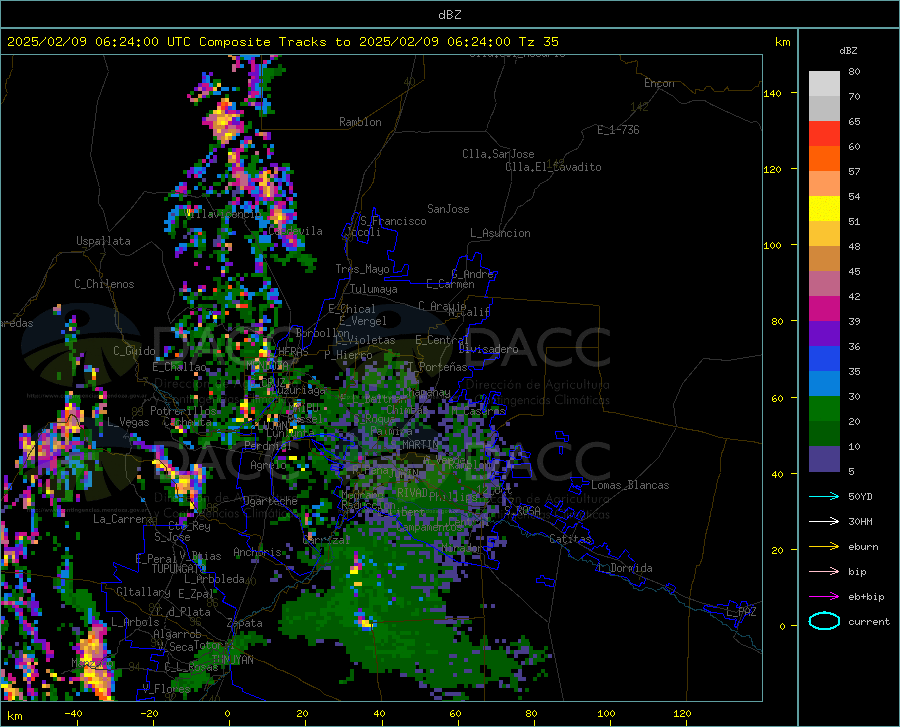Pick the gray 65-70 dBZ swatch
This screenshot has width=900, height=727.
coord(824,109)
